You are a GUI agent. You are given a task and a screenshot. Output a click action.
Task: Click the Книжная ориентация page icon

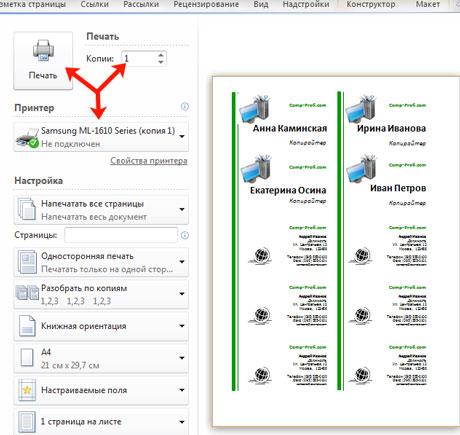point(27,326)
